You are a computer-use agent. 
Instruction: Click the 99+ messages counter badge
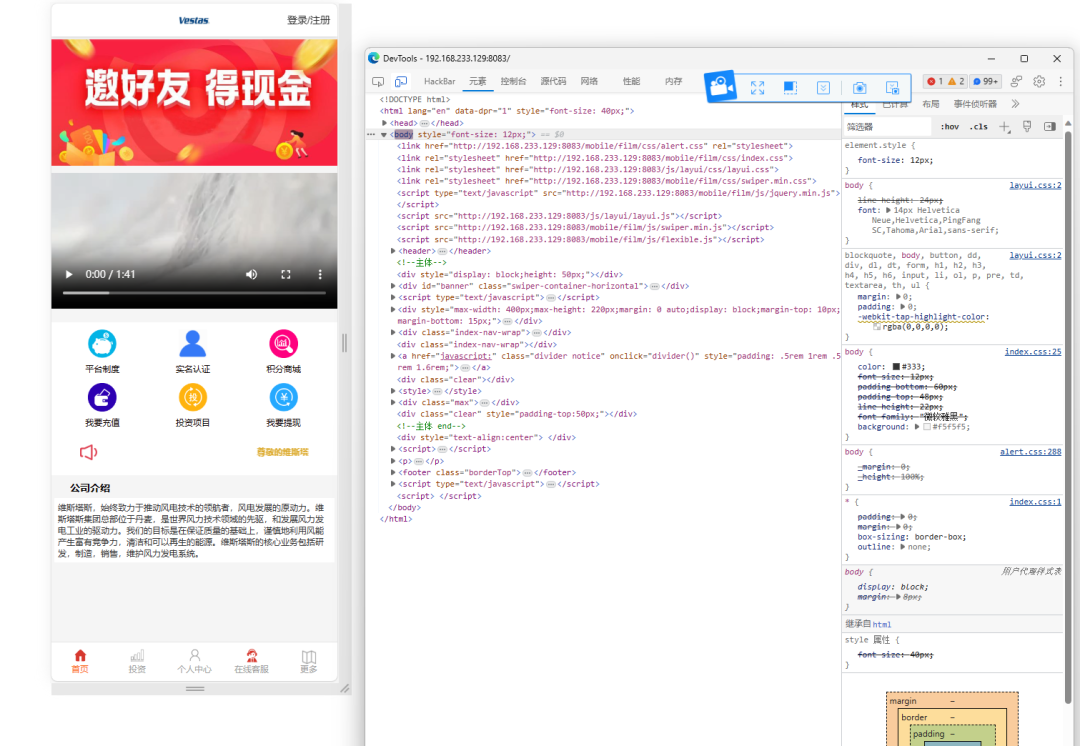986,81
